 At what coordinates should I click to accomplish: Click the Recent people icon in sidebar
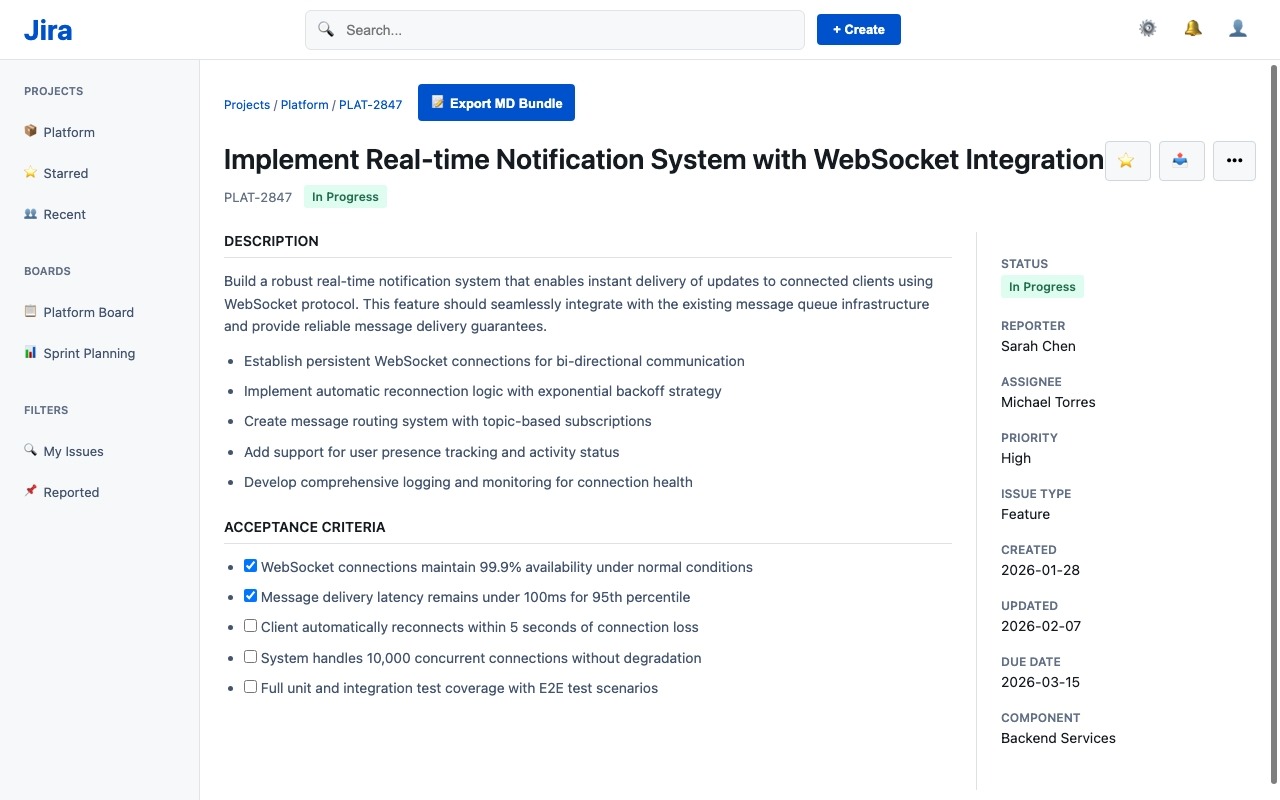pyautogui.click(x=30, y=213)
